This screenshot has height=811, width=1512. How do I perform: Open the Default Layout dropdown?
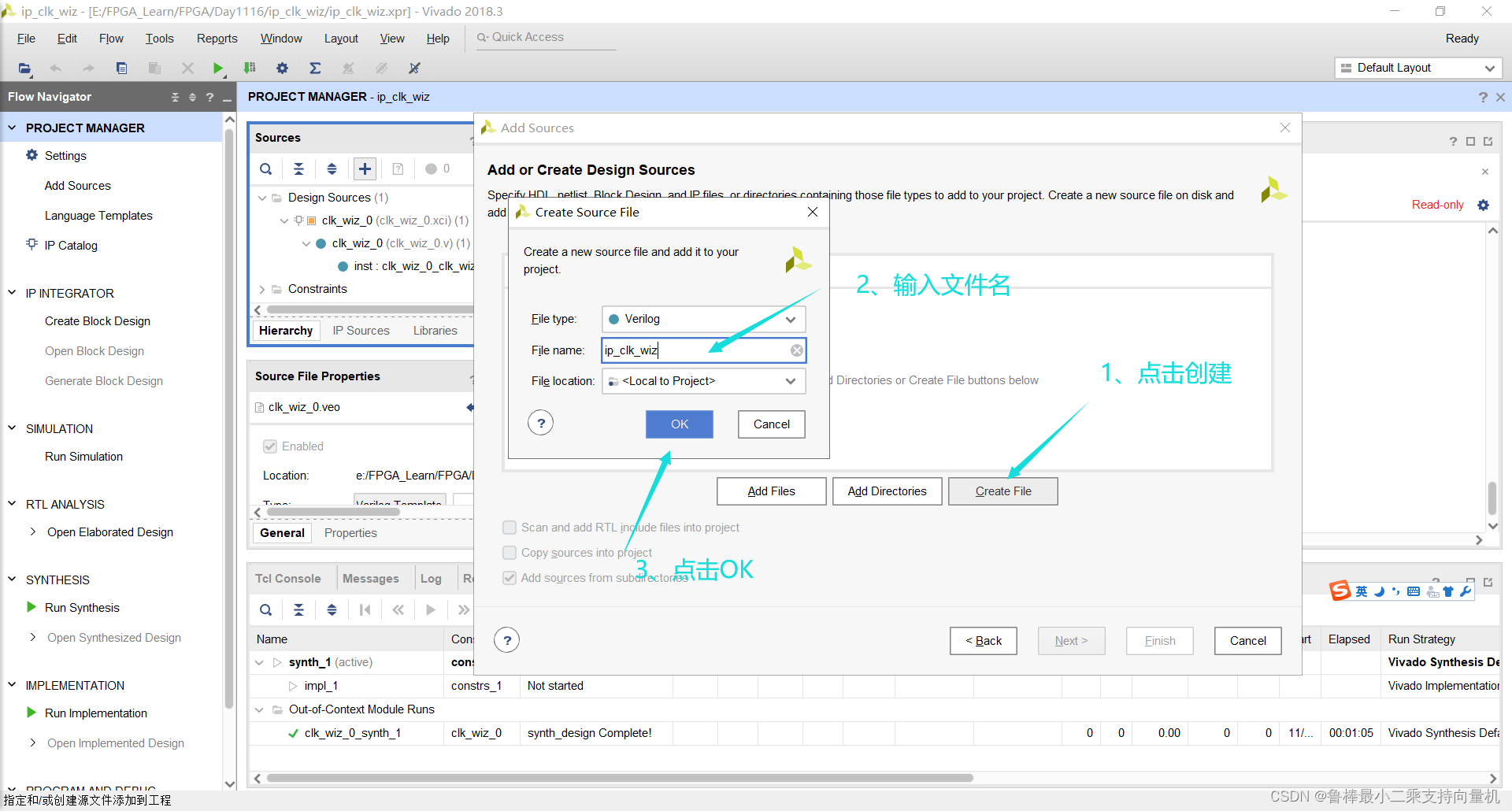(x=1417, y=68)
